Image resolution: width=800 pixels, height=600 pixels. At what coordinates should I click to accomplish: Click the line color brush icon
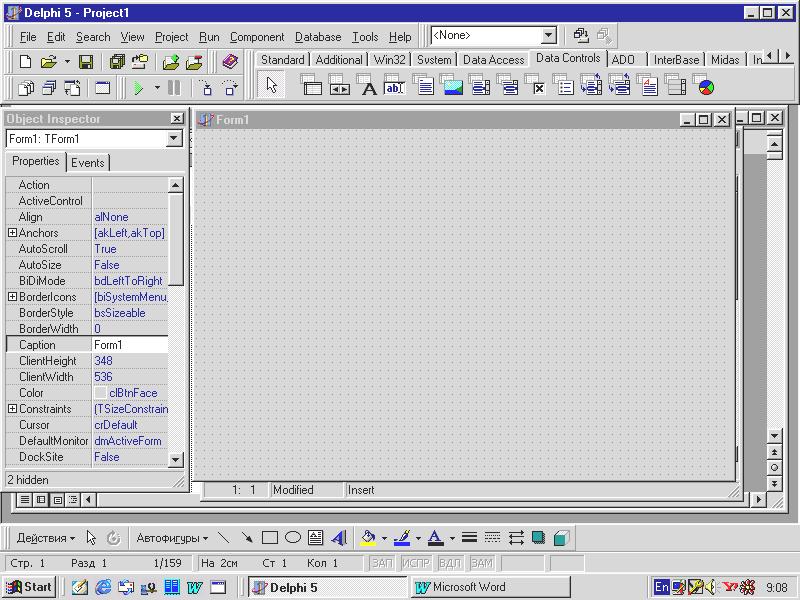(x=403, y=538)
